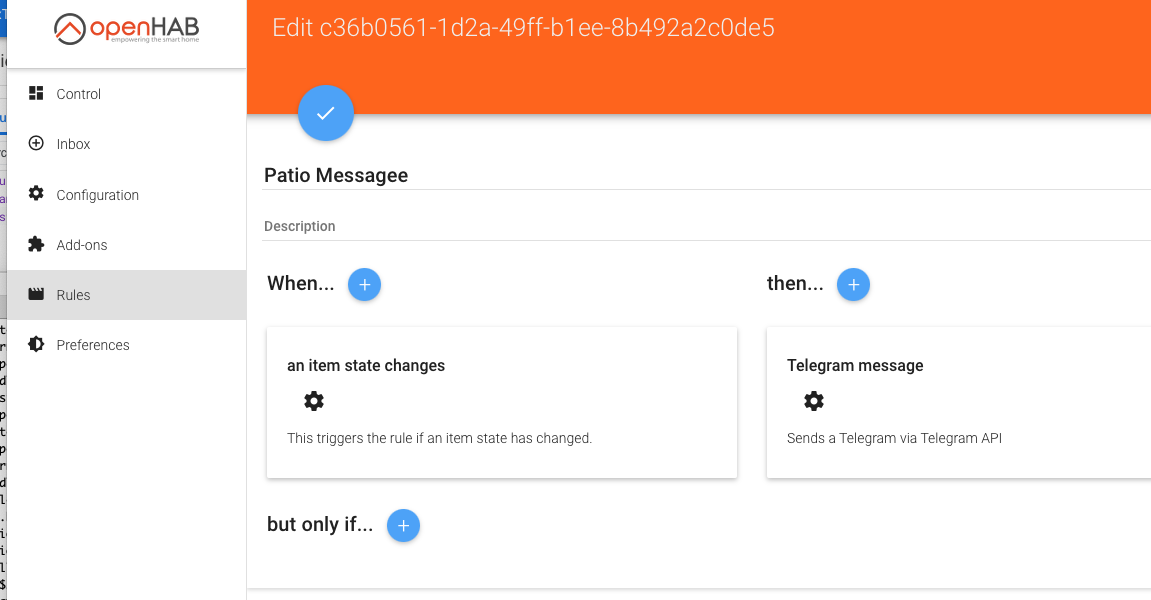Click the Inbox plus-circle icon

37,143
